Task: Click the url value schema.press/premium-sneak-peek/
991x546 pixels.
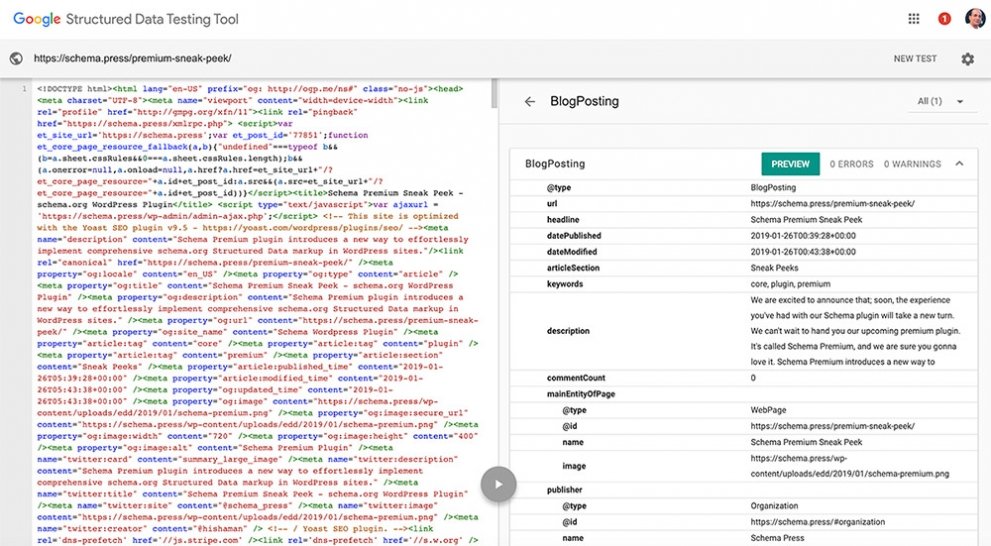Action: click(832, 203)
